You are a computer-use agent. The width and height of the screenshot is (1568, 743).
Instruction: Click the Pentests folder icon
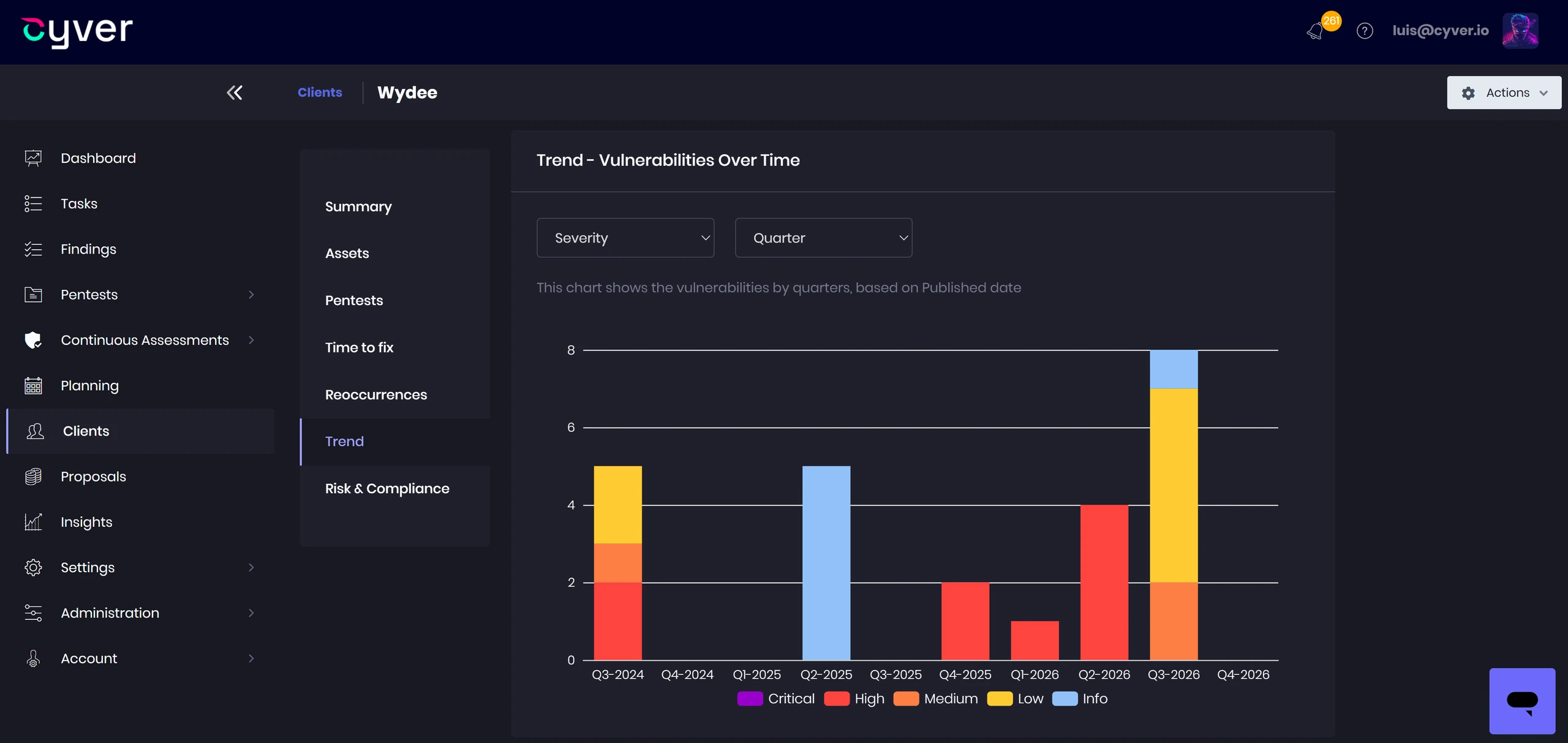click(33, 295)
